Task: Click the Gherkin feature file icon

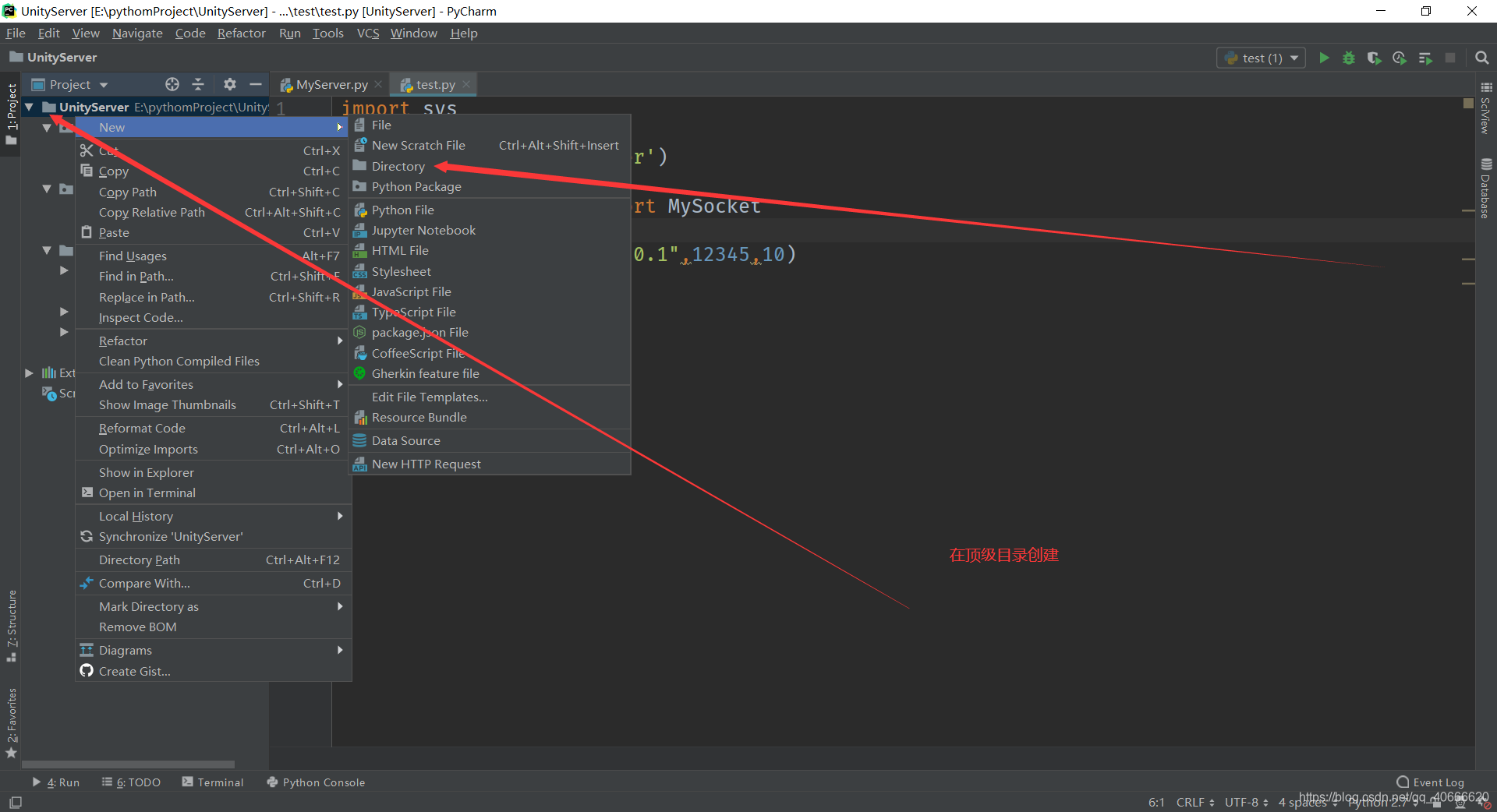Action: coord(359,373)
